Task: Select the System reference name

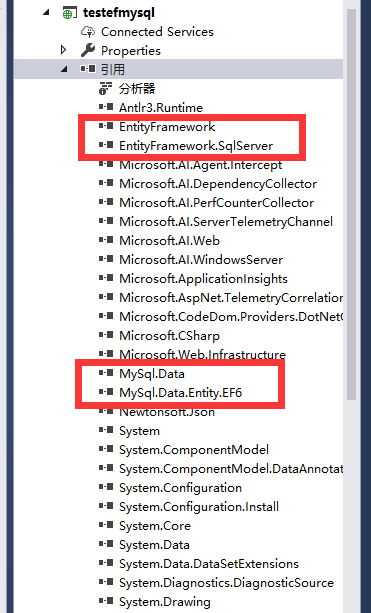Action: [139, 431]
